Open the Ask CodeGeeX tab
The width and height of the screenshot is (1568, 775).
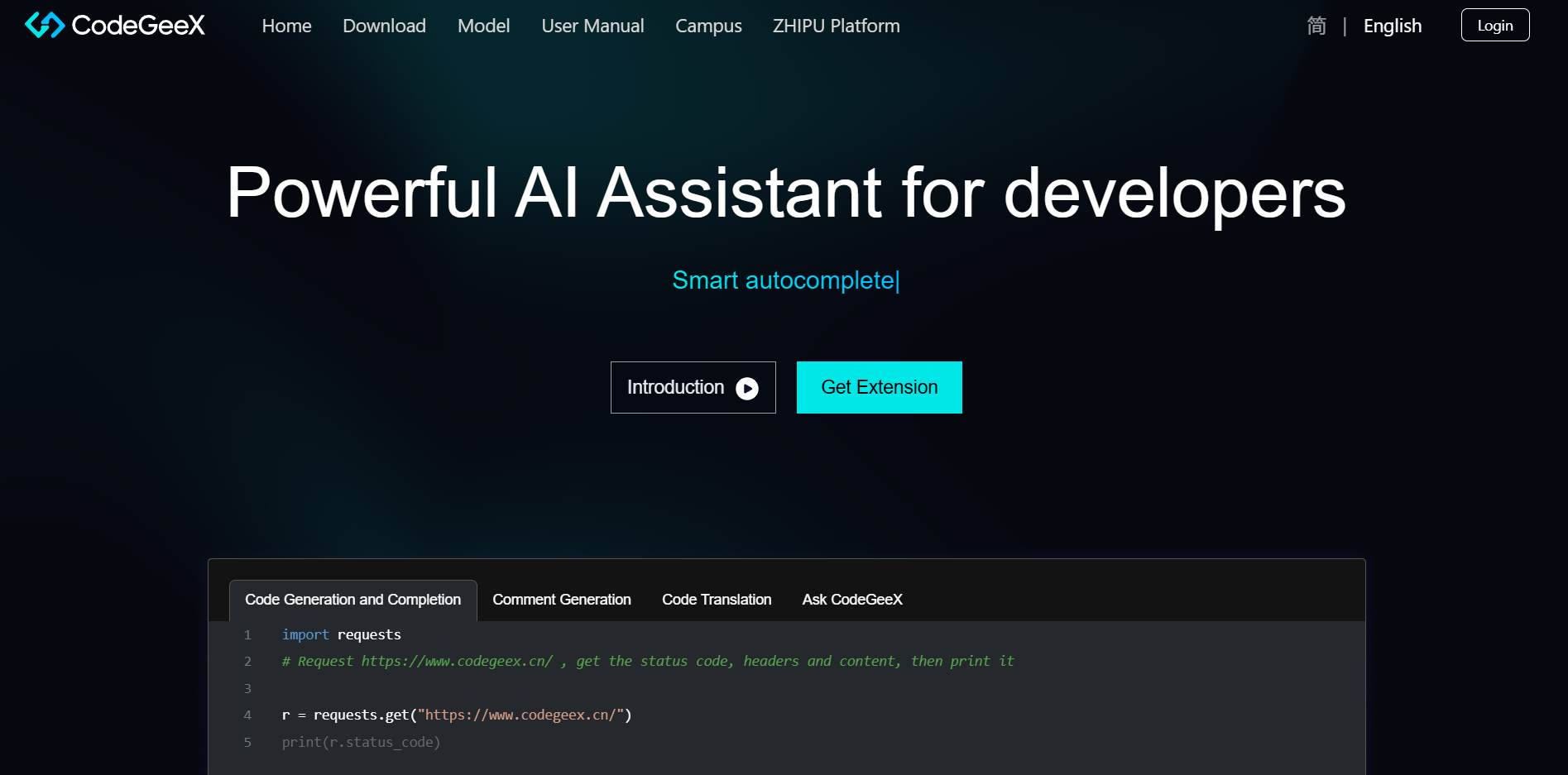[x=852, y=600]
